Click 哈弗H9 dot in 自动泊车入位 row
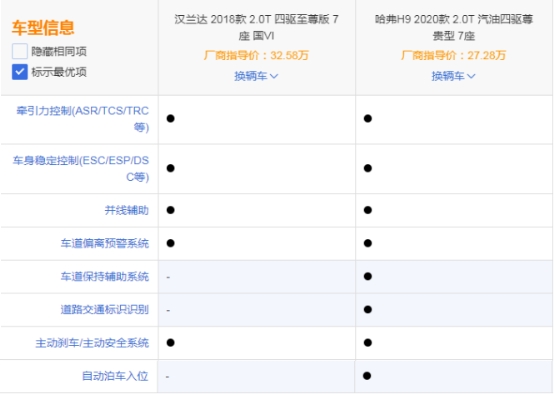554x394 pixels. coord(367,376)
